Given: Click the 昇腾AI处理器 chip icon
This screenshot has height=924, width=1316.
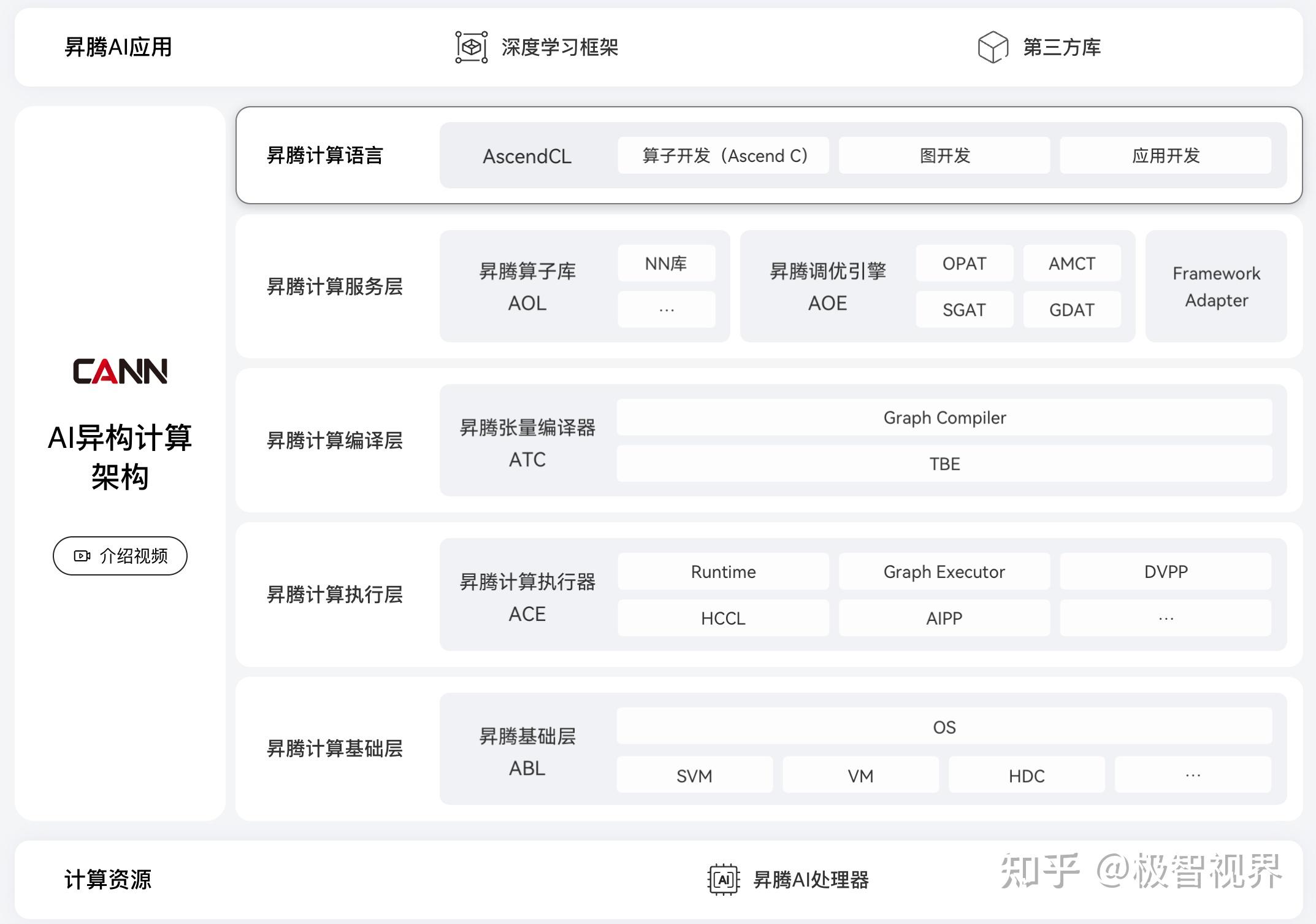Looking at the screenshot, I should click(x=724, y=878).
